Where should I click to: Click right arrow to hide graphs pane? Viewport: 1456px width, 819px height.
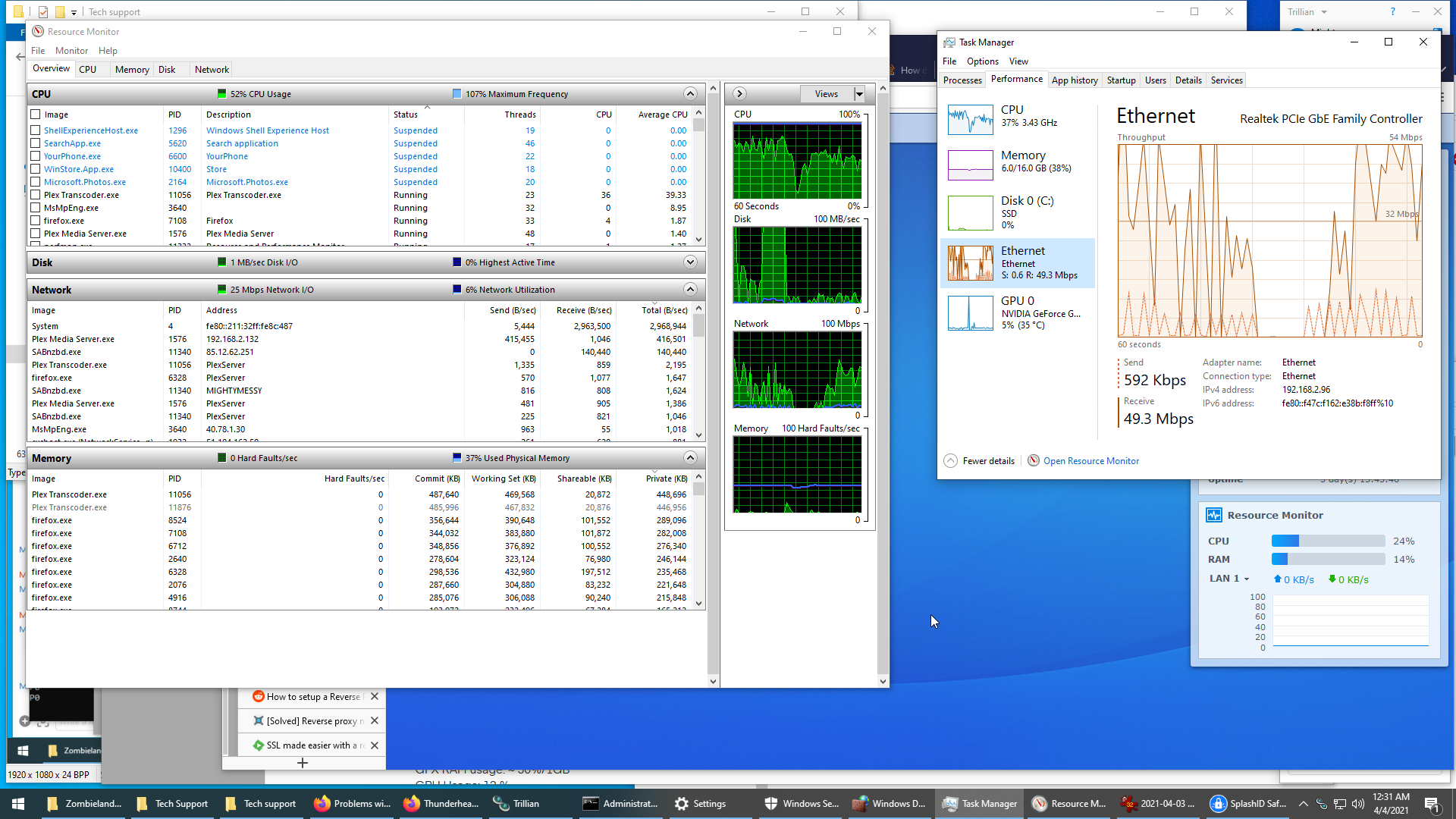click(739, 94)
